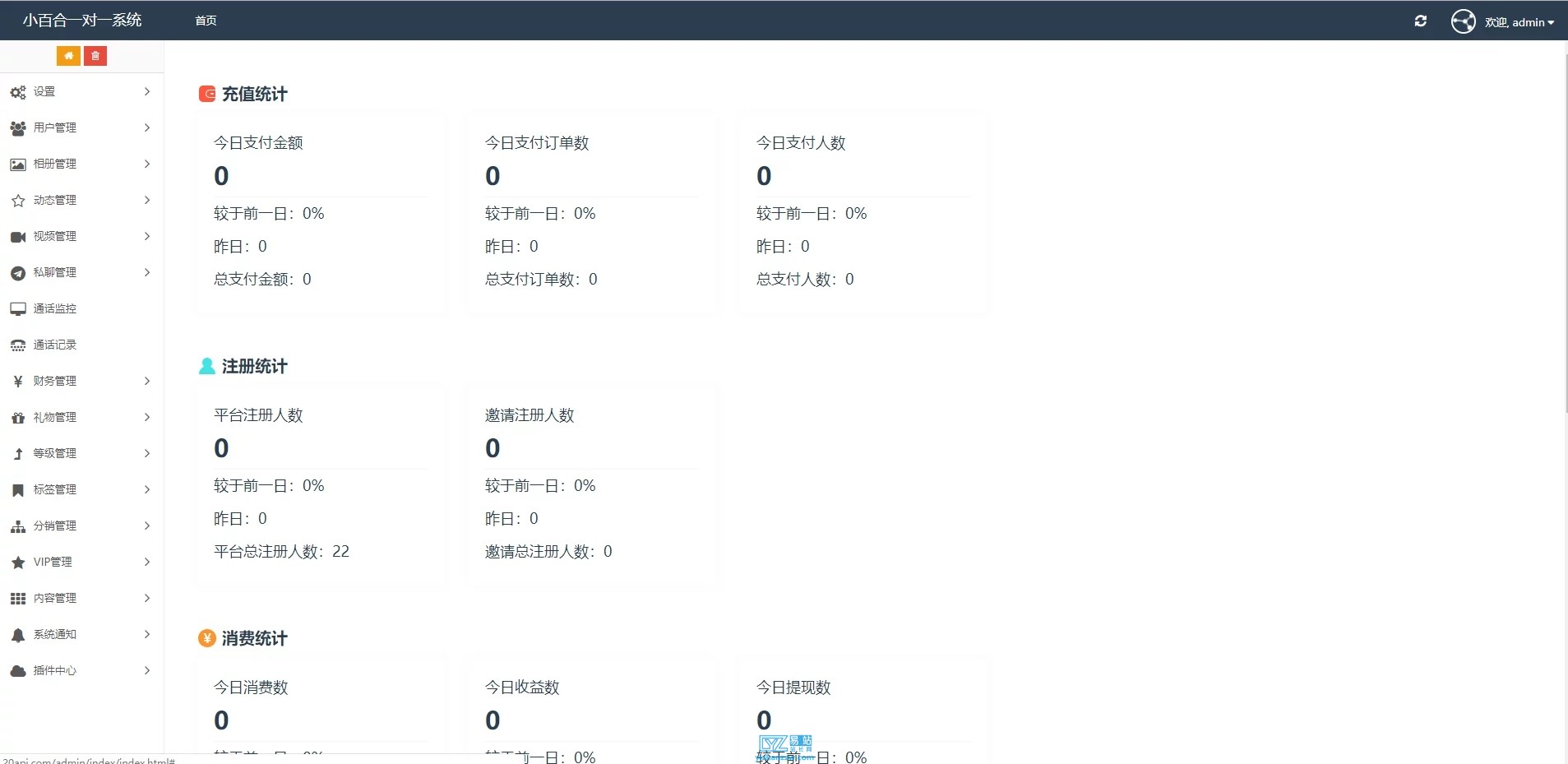Open 私聊管理 chat icon
Screen dimensions: 1568x764
(17, 272)
